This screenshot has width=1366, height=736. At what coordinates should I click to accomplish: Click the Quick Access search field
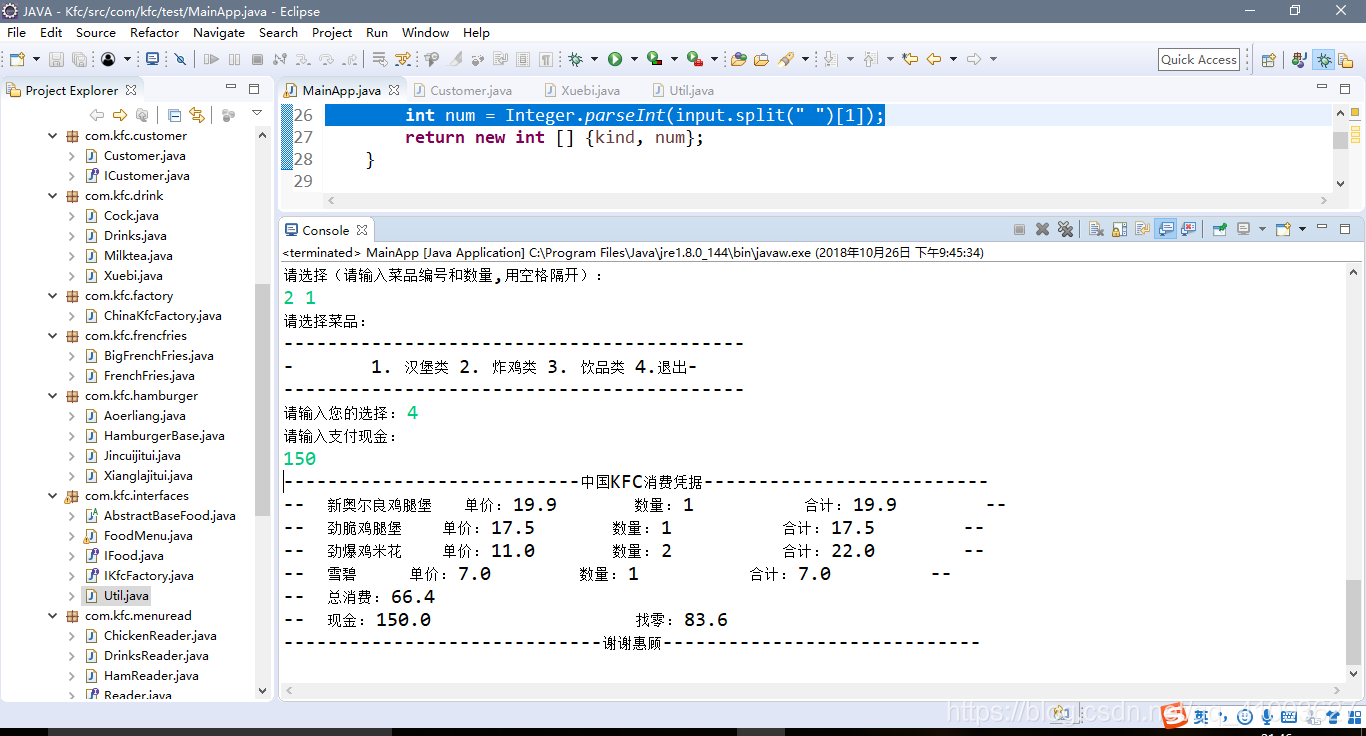tap(1199, 59)
